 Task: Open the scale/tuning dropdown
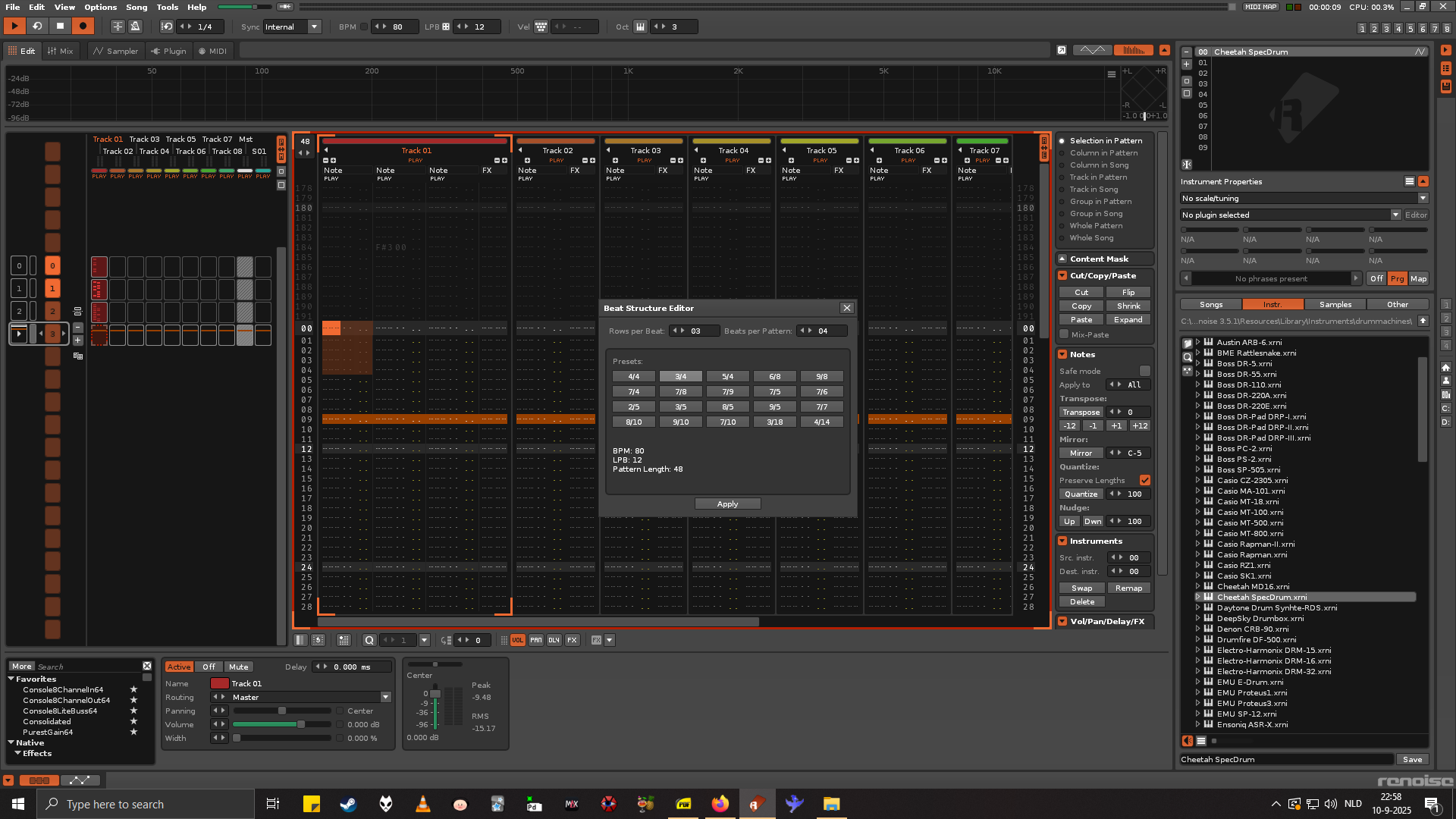(x=1423, y=199)
